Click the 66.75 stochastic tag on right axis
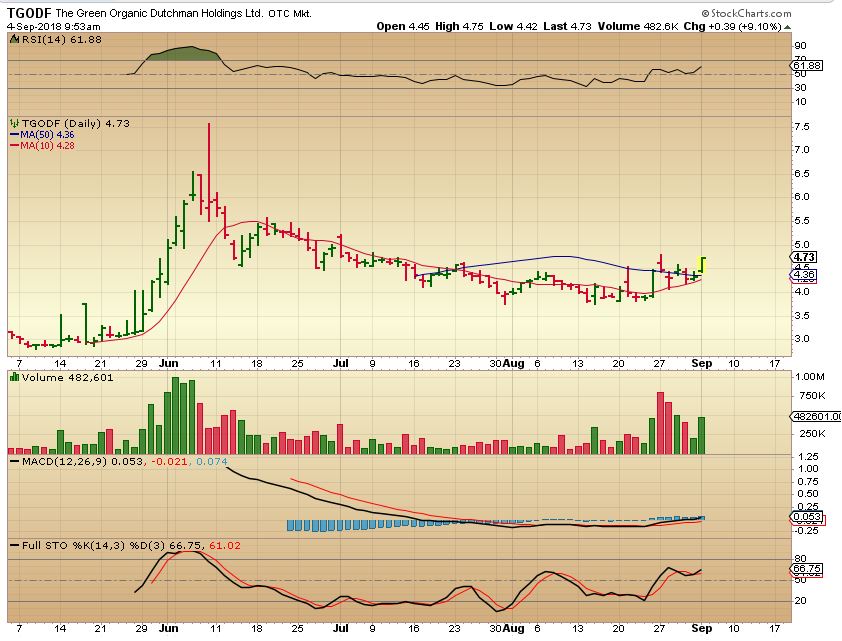Screen dimensions: 842x641 807,569
